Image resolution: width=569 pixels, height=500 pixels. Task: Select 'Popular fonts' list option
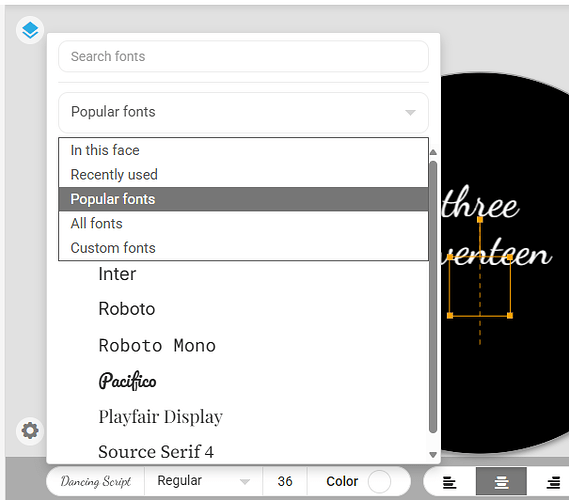point(243,199)
